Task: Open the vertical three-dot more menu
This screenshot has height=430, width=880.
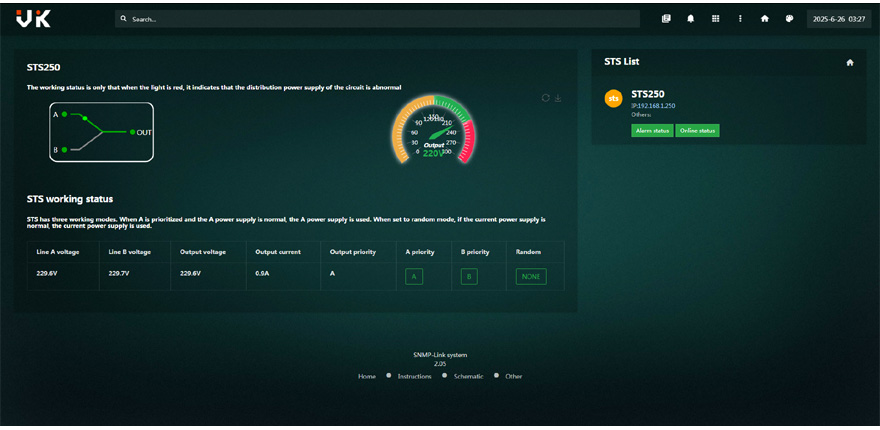Action: (x=740, y=18)
